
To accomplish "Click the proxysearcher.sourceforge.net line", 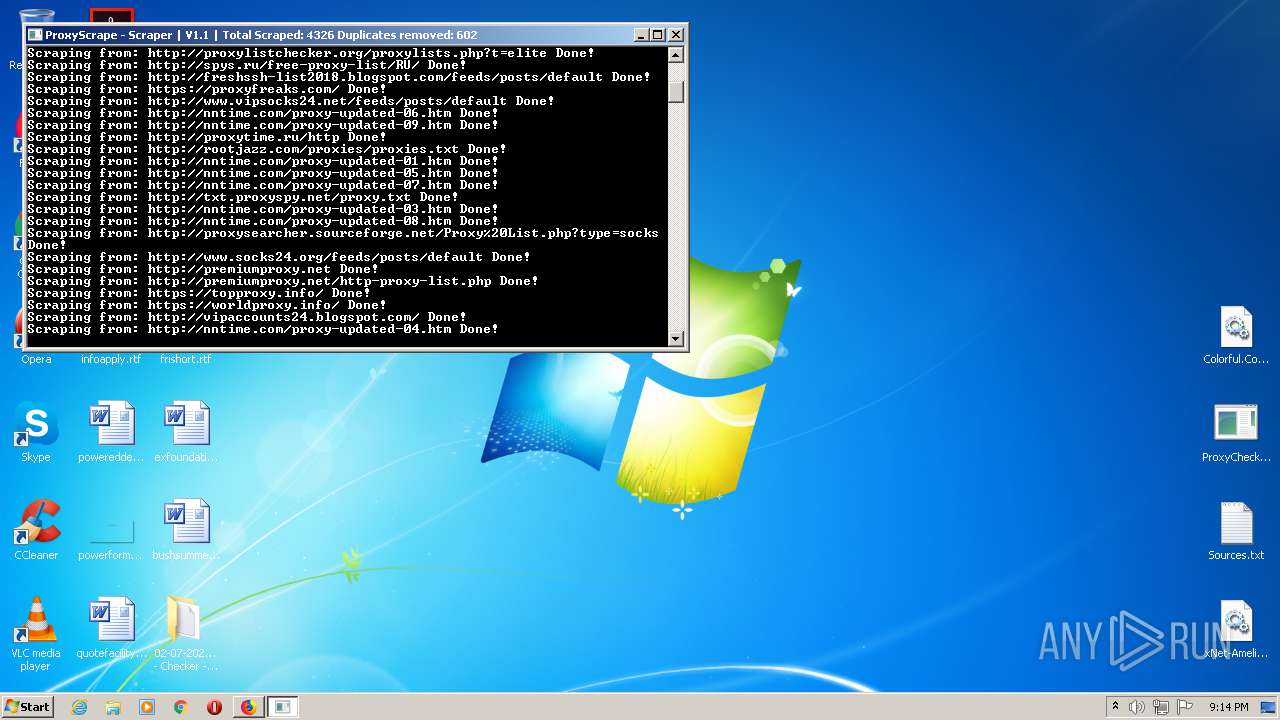I will point(343,239).
